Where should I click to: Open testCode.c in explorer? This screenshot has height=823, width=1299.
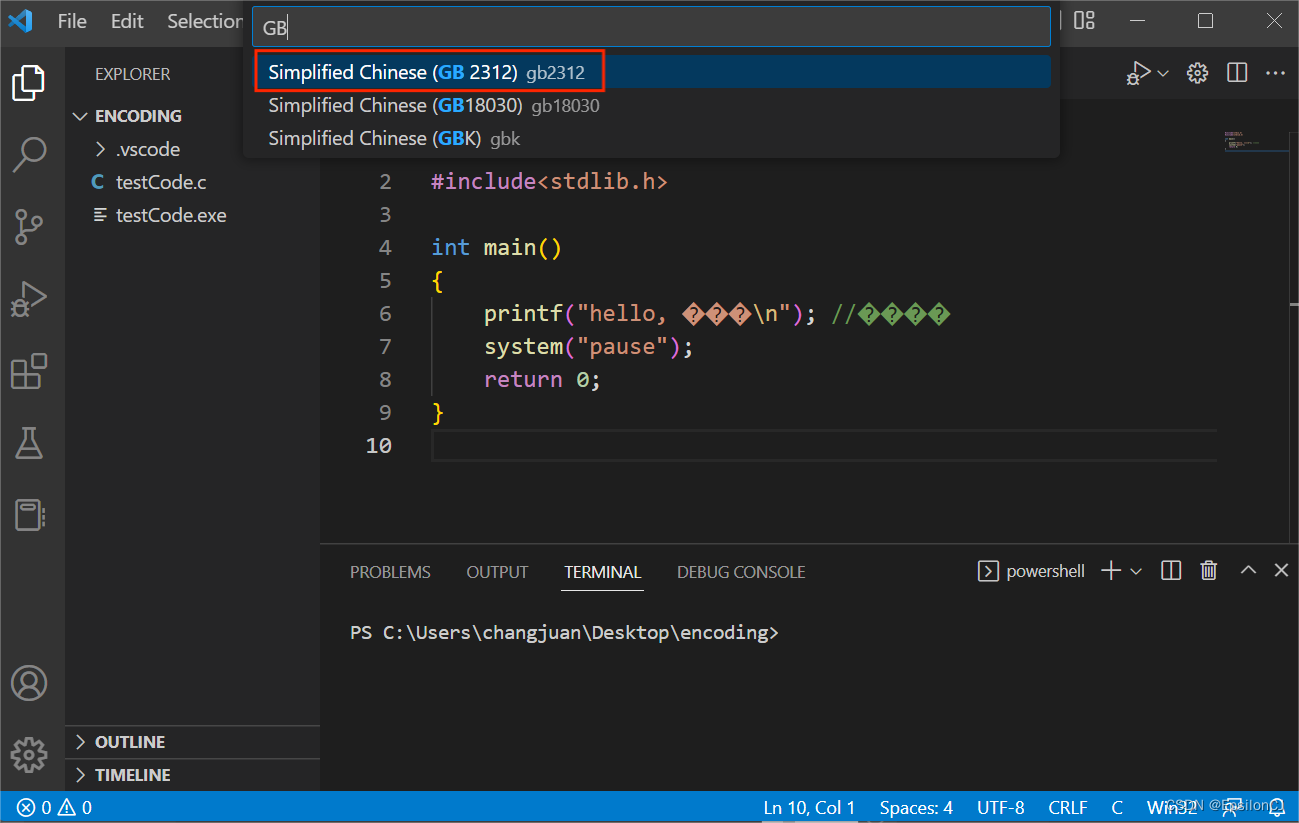coord(193,182)
